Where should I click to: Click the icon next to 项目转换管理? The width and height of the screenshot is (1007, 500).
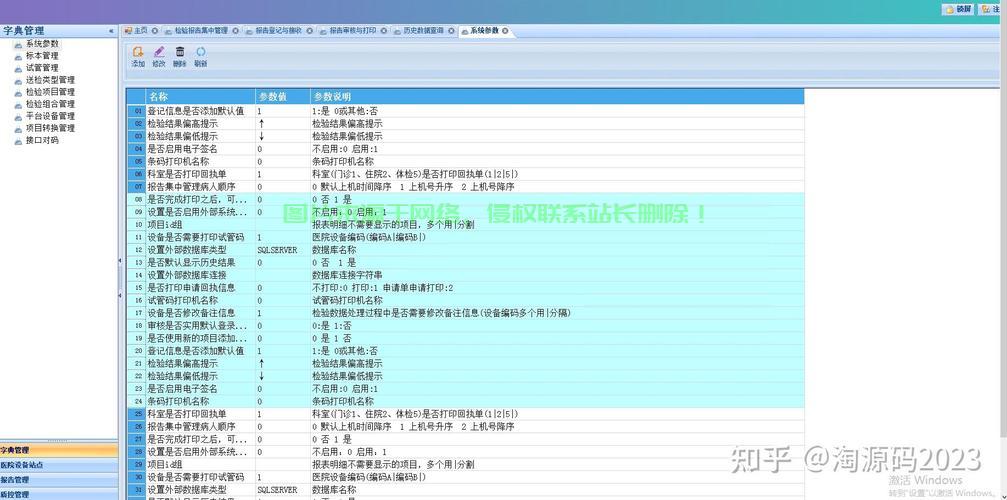(18, 128)
